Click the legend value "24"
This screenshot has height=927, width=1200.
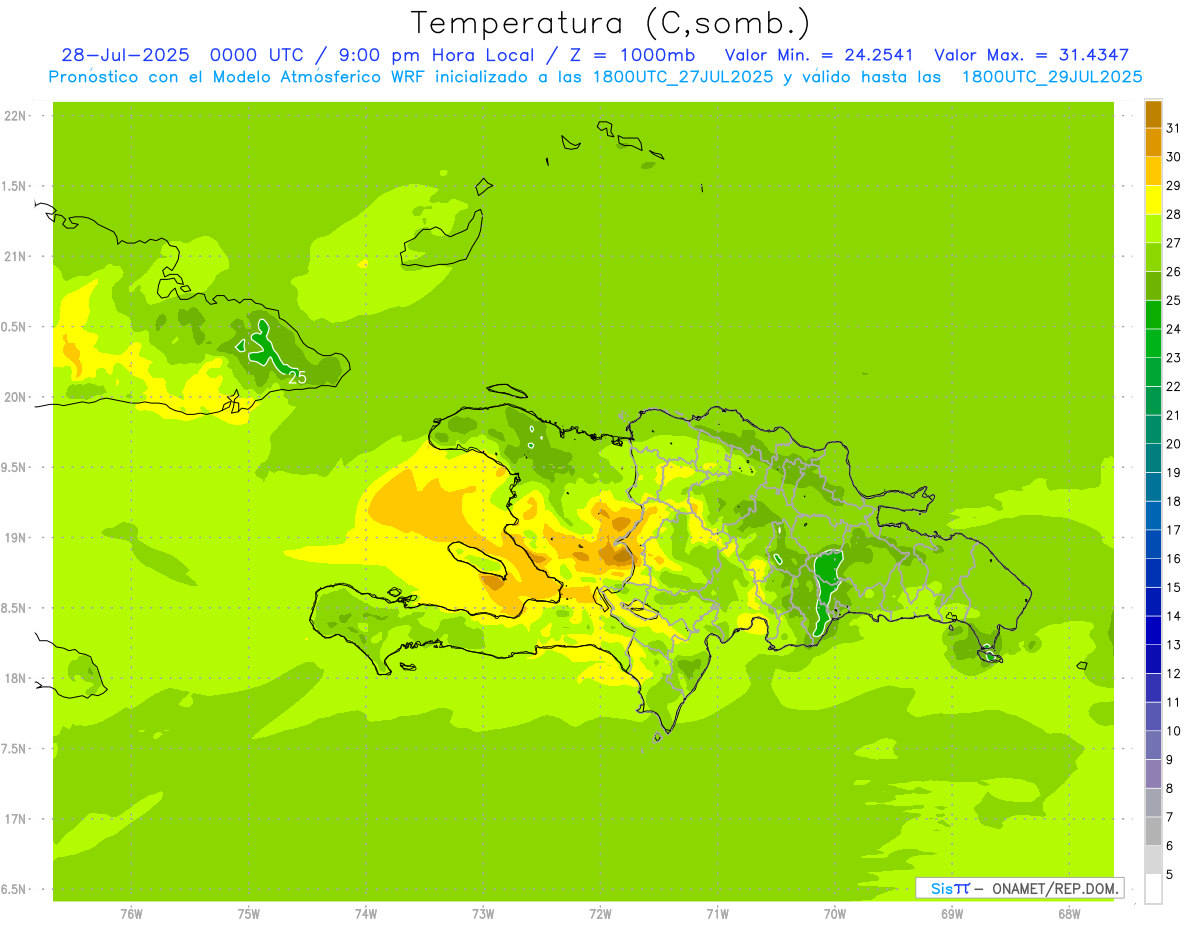[x=1173, y=329]
